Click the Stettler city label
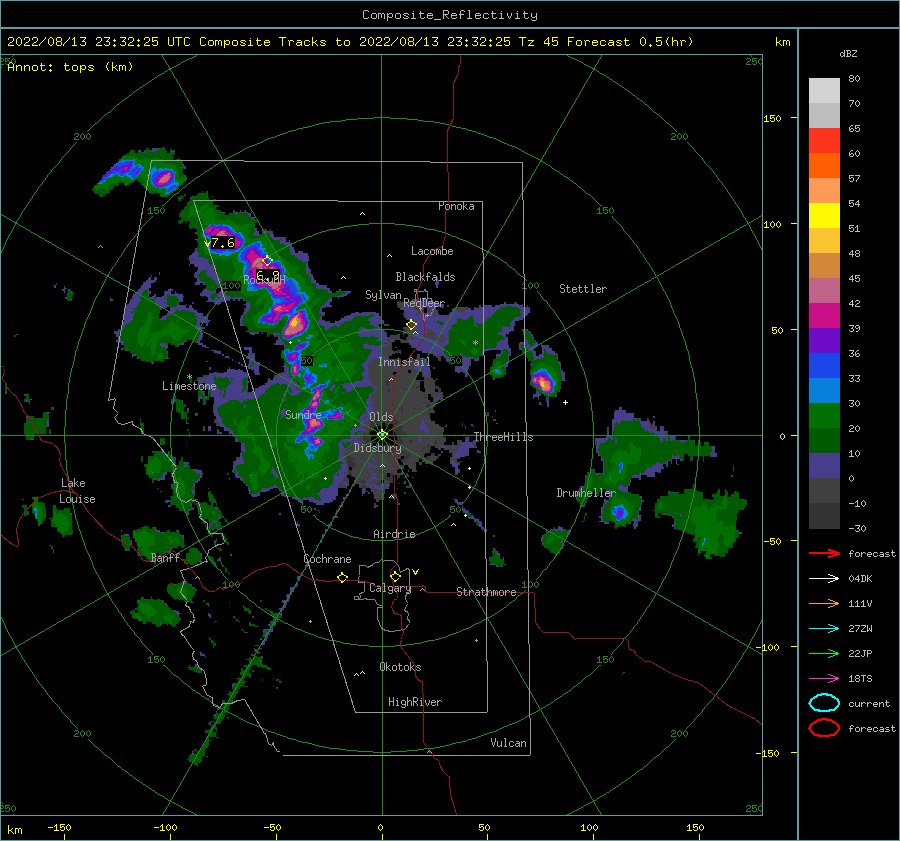The height and width of the screenshot is (841, 900). tap(583, 289)
